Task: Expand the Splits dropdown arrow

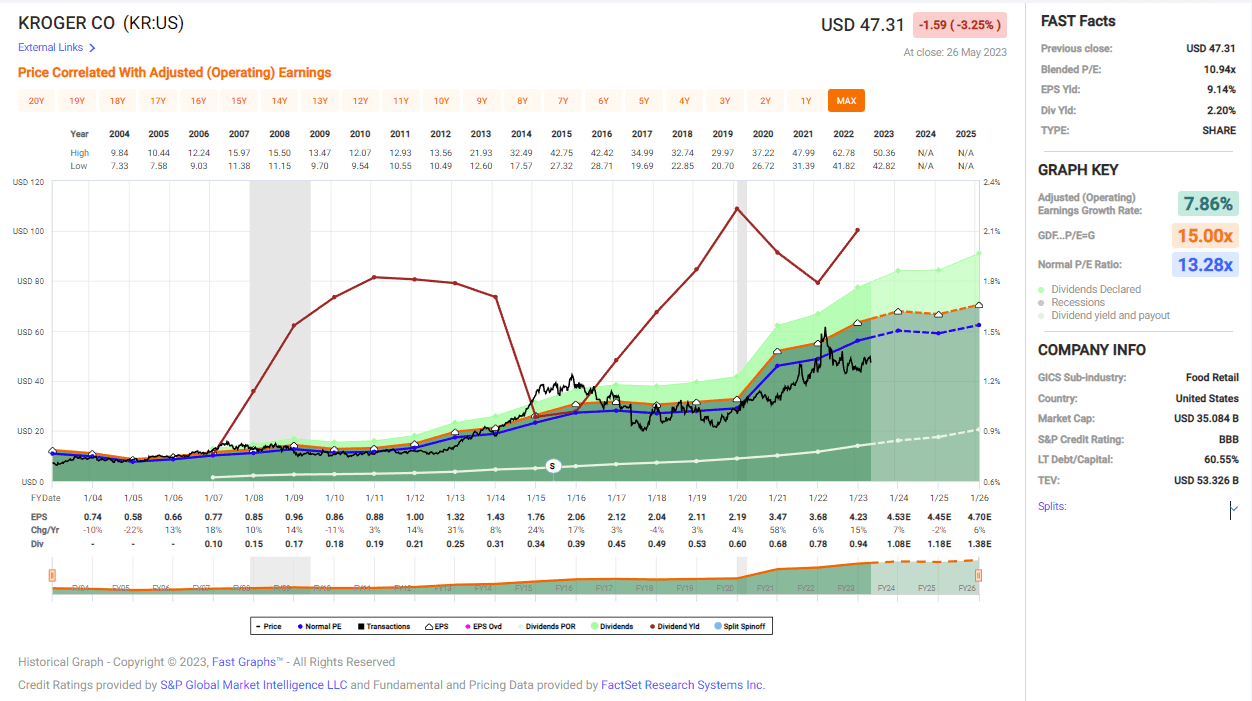Action: pyautogui.click(x=1233, y=508)
